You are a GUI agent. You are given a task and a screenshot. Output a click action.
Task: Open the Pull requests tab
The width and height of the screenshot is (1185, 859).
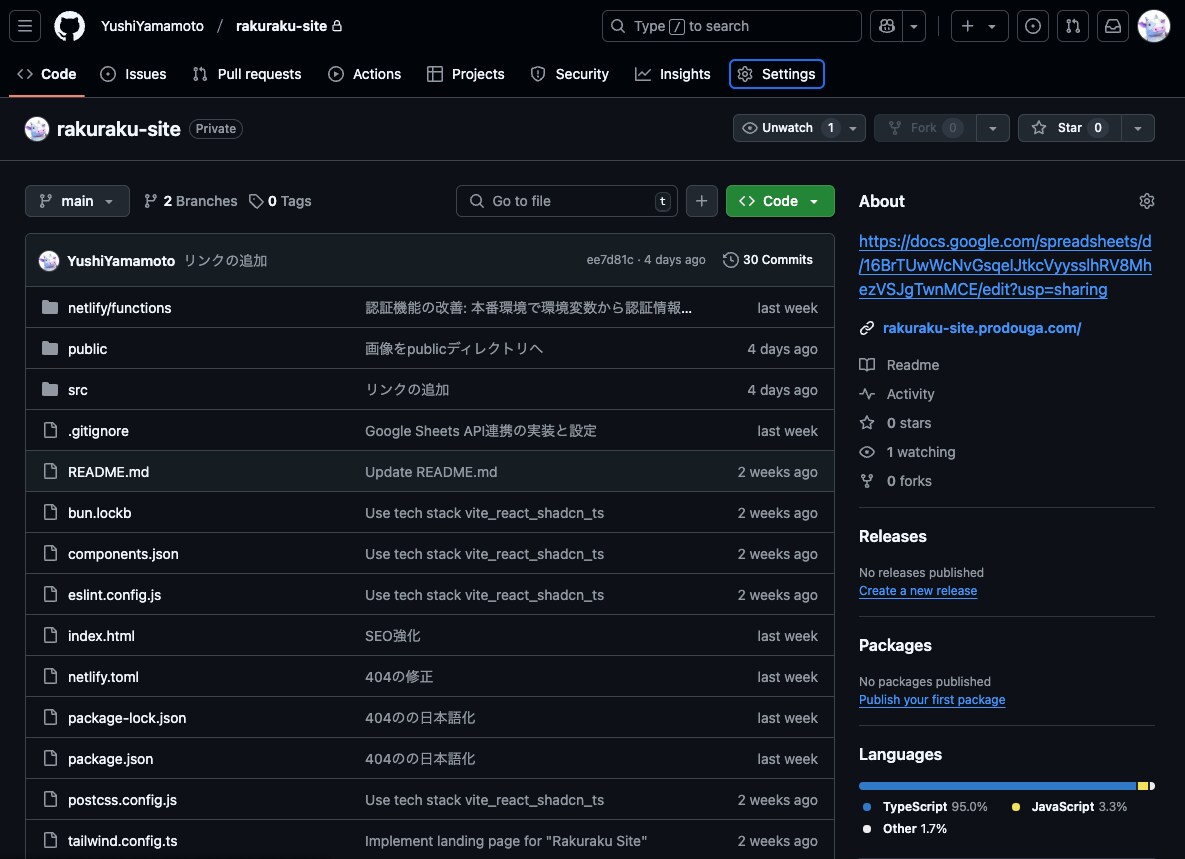pyautogui.click(x=247, y=74)
